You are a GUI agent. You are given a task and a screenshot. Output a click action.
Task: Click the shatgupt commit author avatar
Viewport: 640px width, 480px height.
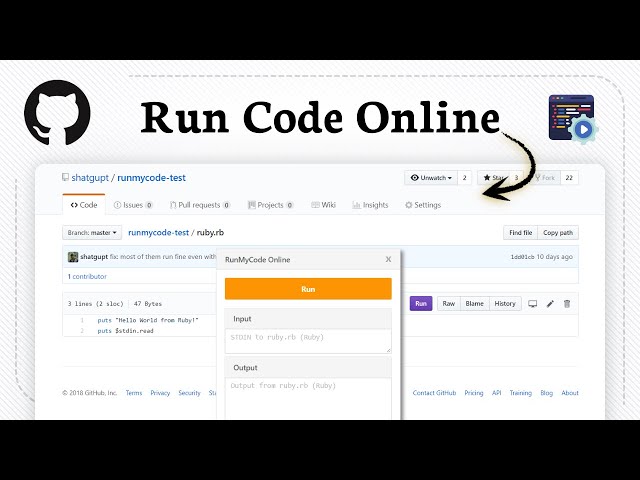coord(73,257)
